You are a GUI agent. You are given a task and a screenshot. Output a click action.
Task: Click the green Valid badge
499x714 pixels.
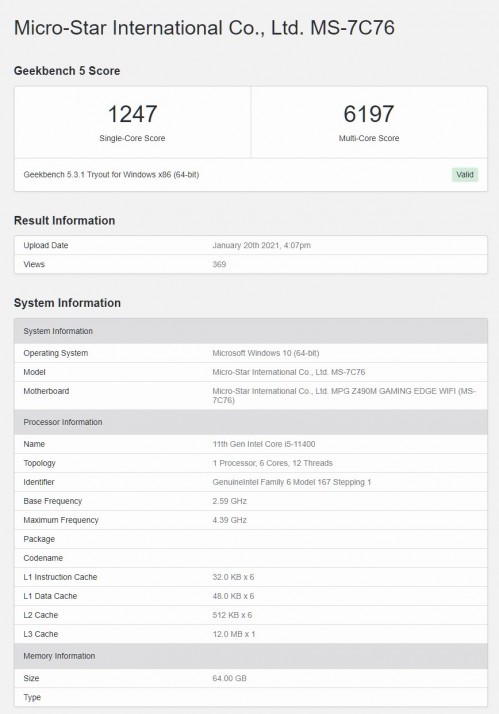click(465, 174)
